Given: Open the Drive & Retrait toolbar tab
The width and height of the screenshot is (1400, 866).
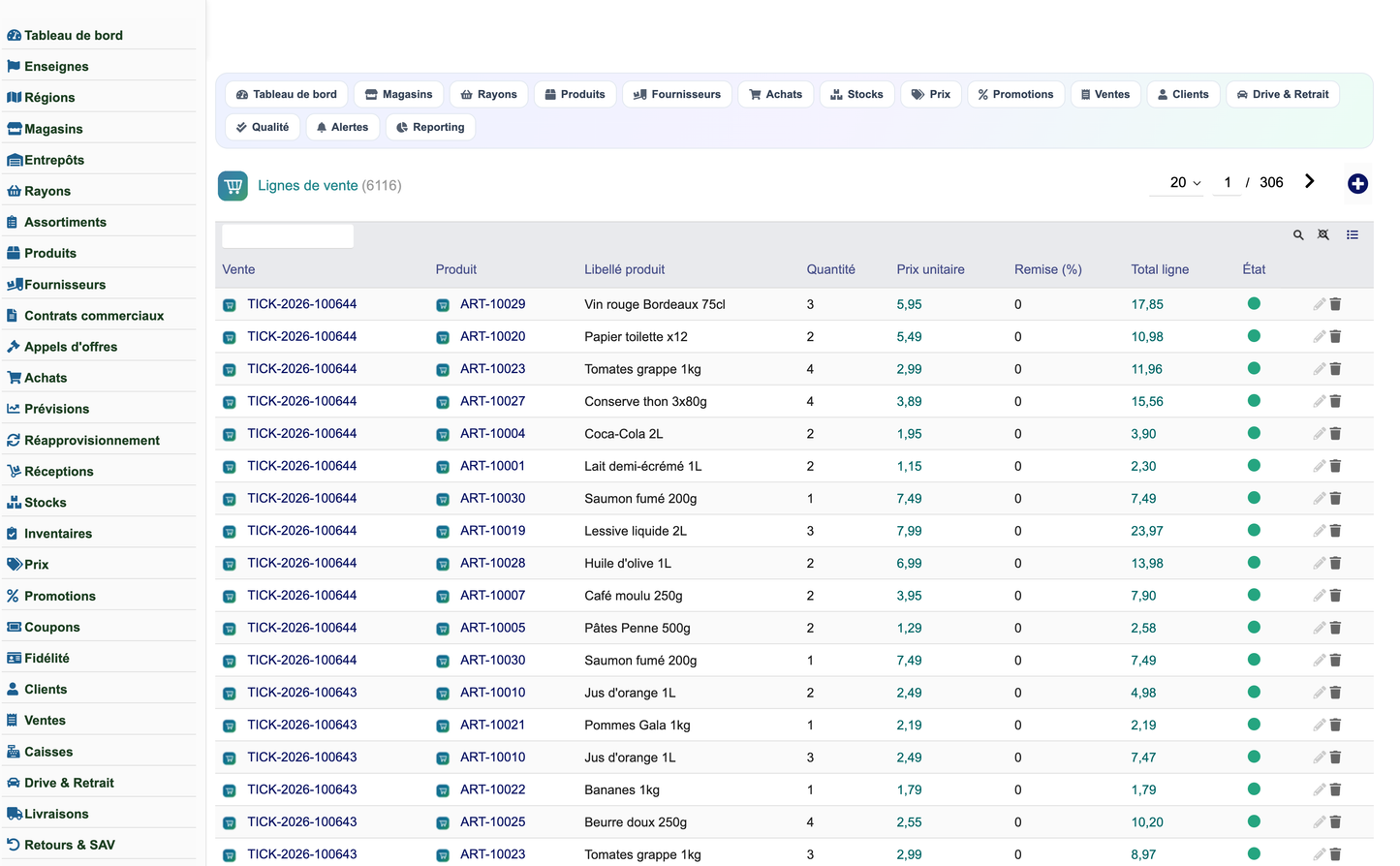Looking at the screenshot, I should click(x=1282, y=94).
